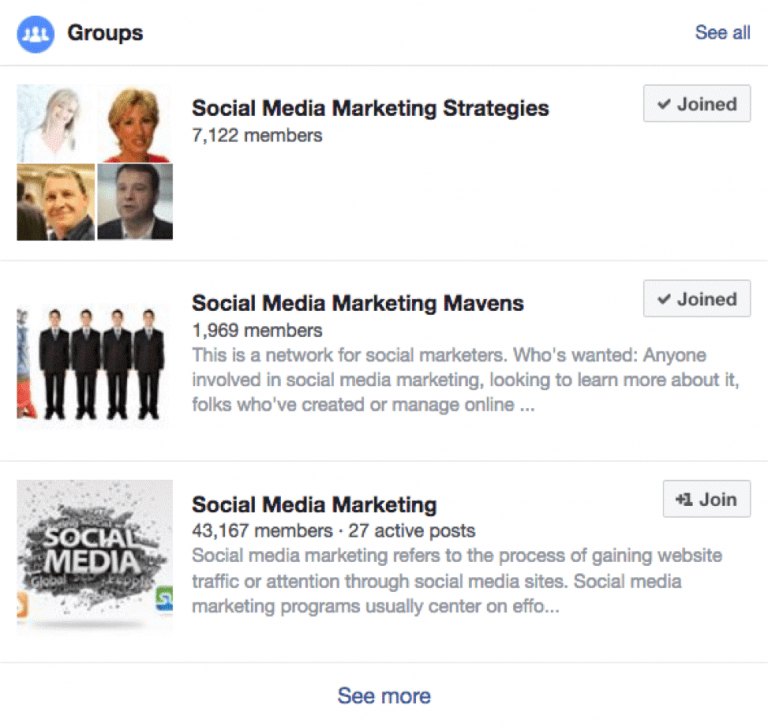The image size is (768, 727).
Task: Click See more at the bottom
Action: pos(384,695)
